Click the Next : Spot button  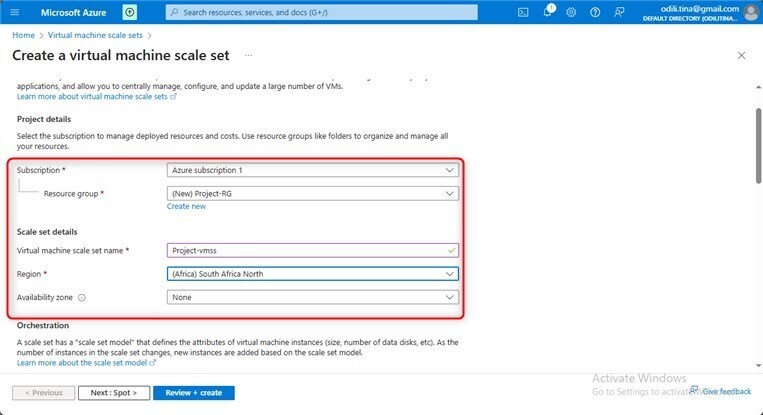[114, 393]
